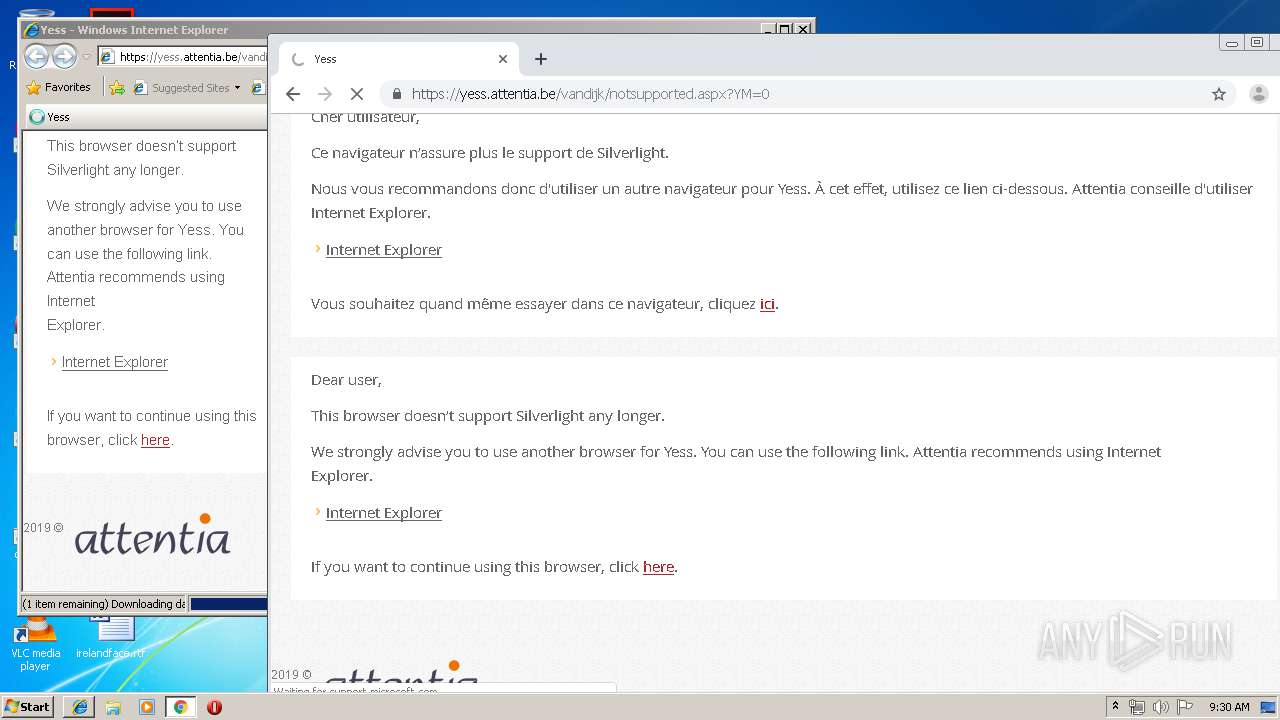Image resolution: width=1280 pixels, height=720 pixels.
Task: Add to Favorites bar star icon
Action: (117, 88)
